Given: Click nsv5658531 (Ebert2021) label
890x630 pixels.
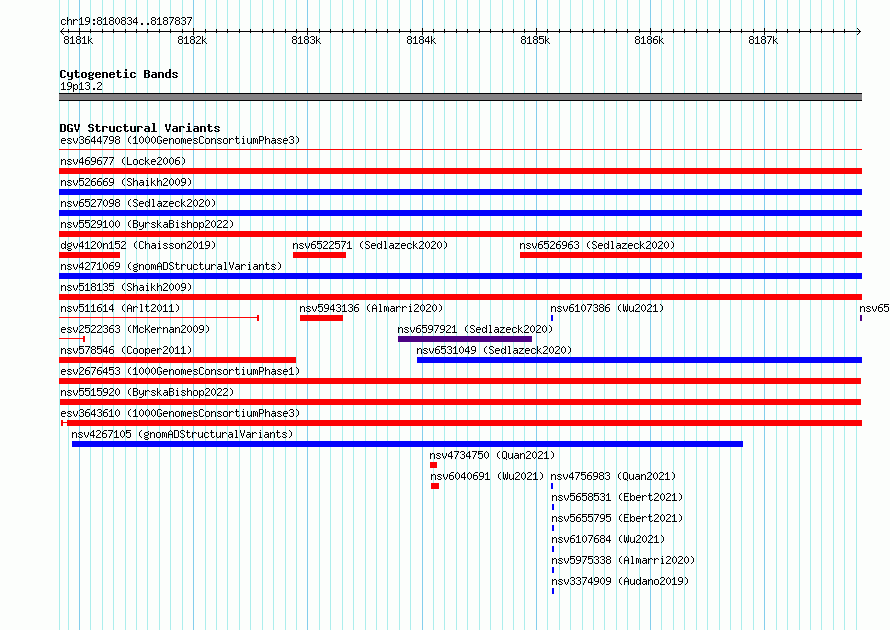Looking at the screenshot, I should [x=617, y=497].
